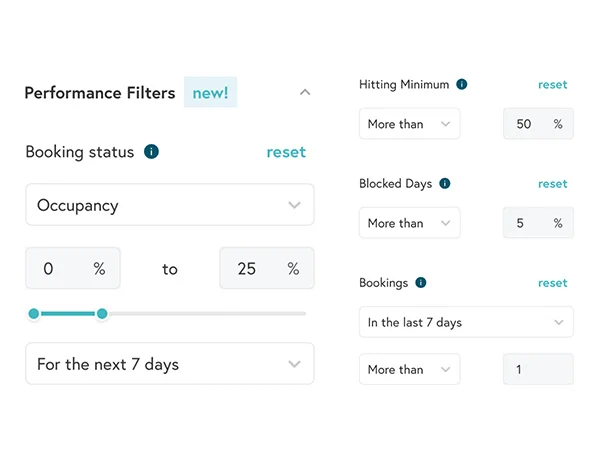Open Hitting Minimum 'More than' dropdown
This screenshot has width=600, height=461.
[x=410, y=124]
